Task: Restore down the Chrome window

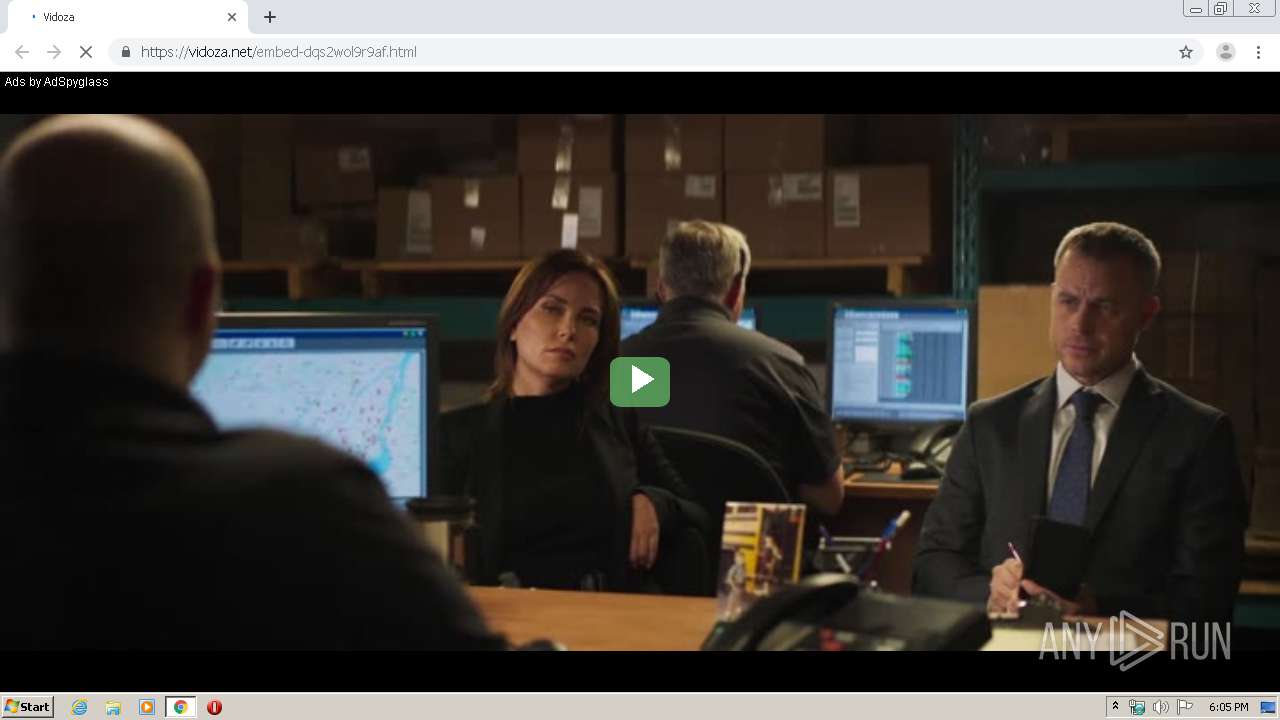Action: tap(1221, 9)
